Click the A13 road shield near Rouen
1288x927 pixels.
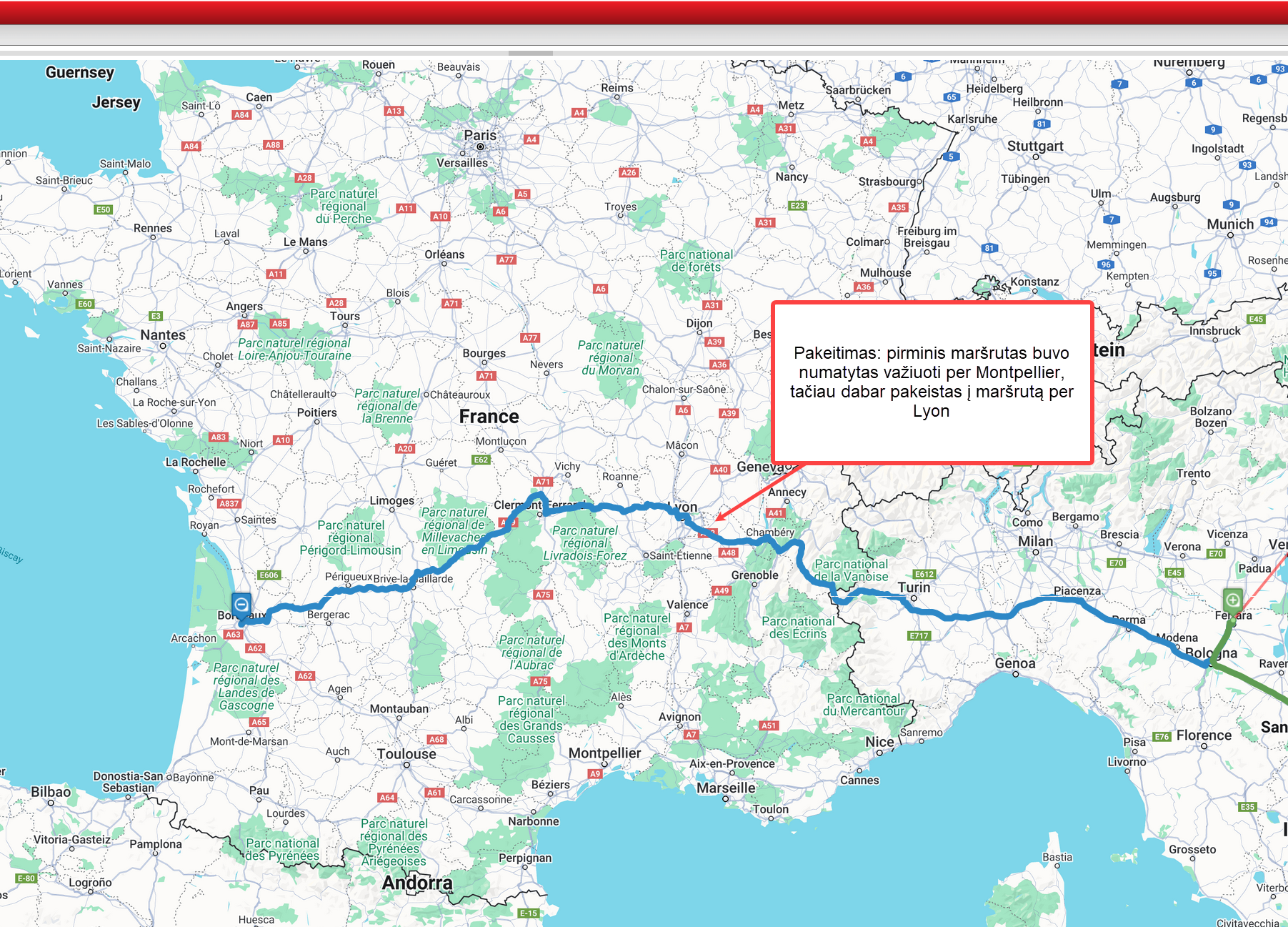pyautogui.click(x=394, y=111)
